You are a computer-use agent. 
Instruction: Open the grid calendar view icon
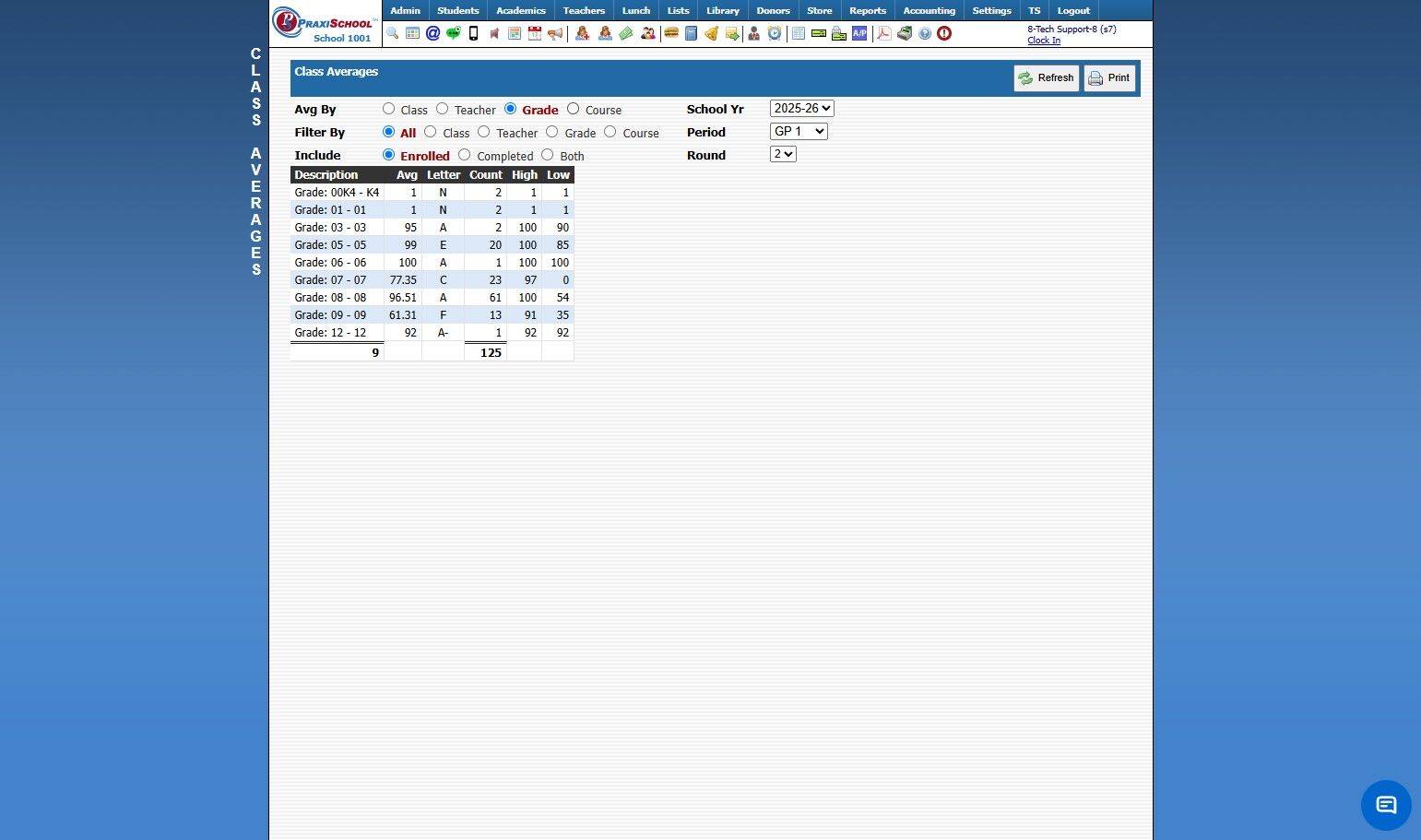(x=412, y=33)
